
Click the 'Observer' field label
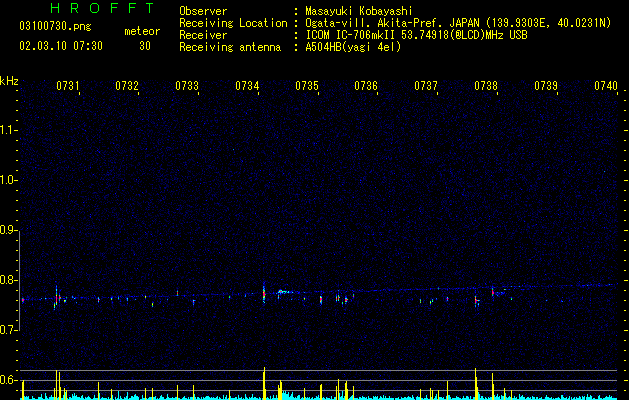[x=203, y=11]
